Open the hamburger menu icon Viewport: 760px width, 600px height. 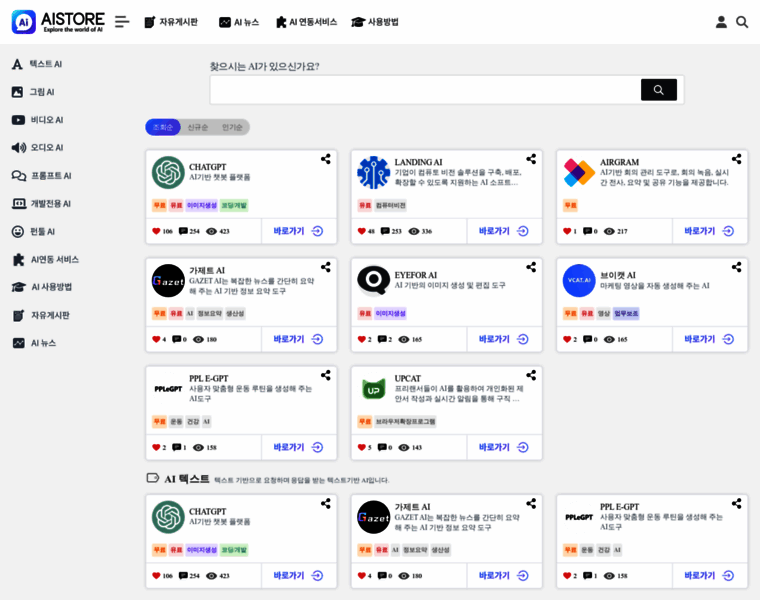[x=122, y=22]
